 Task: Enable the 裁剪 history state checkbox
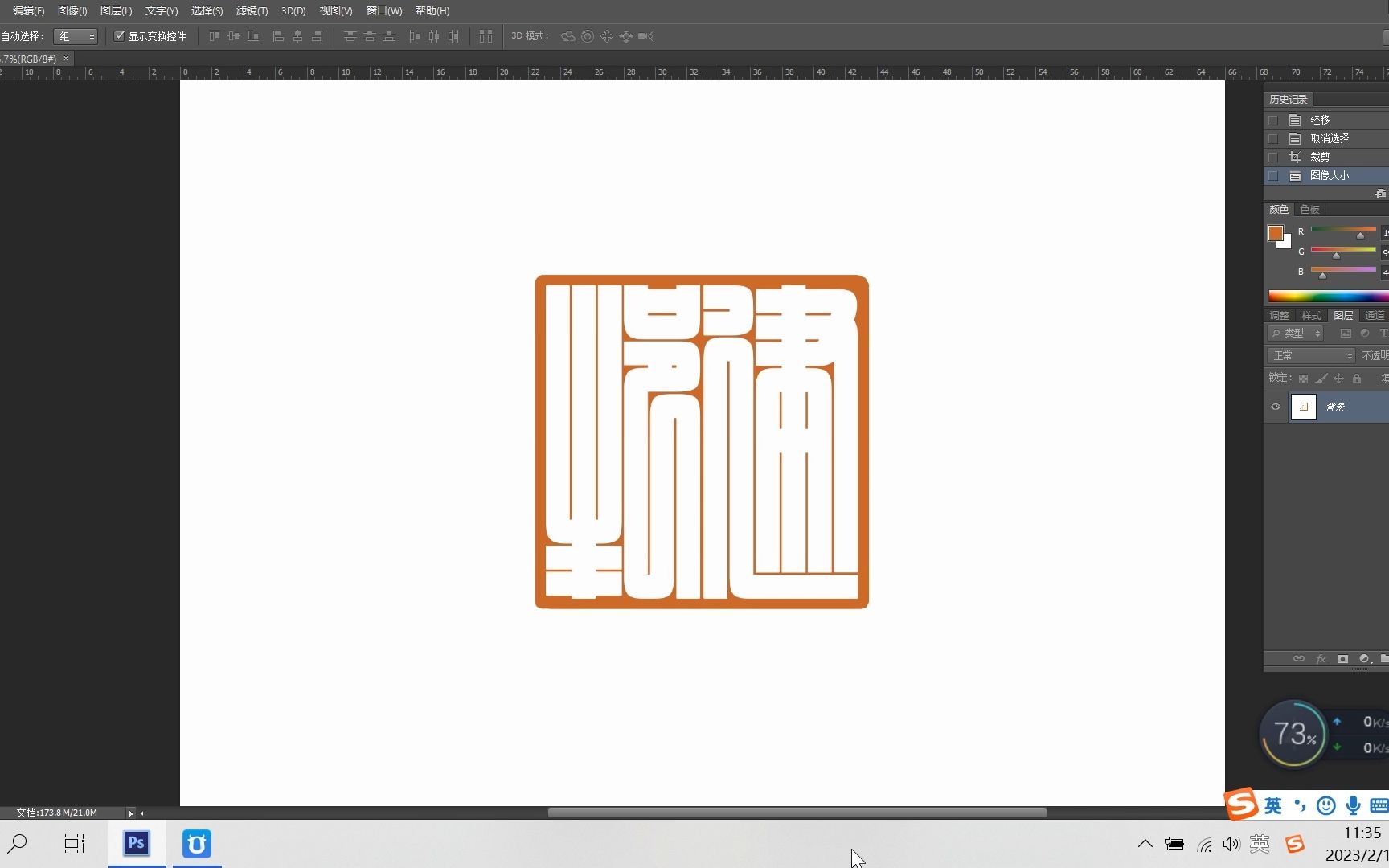tap(1272, 157)
